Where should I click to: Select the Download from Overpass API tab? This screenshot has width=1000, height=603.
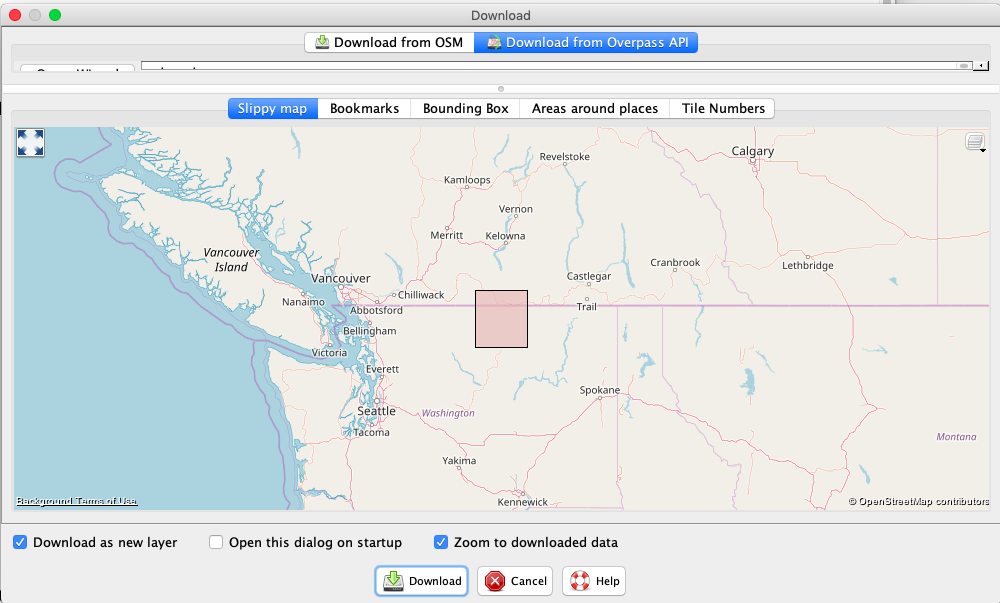tap(586, 43)
